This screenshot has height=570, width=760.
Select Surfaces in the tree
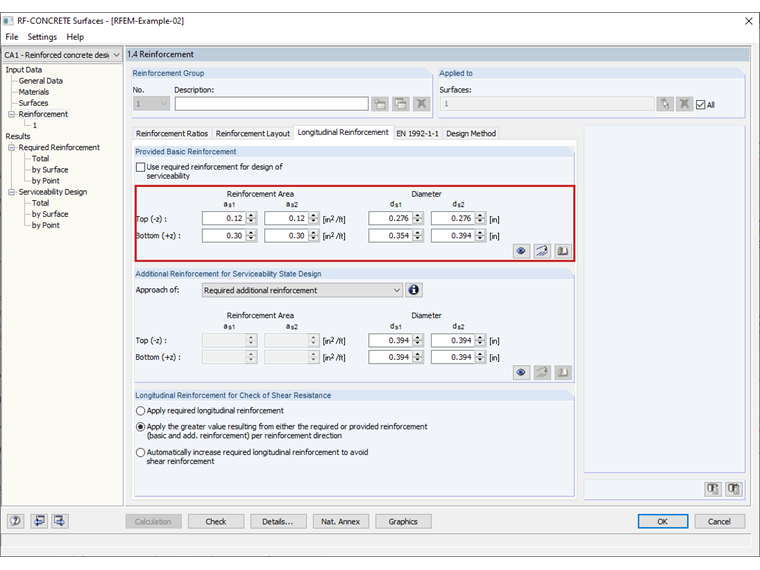(x=33, y=103)
